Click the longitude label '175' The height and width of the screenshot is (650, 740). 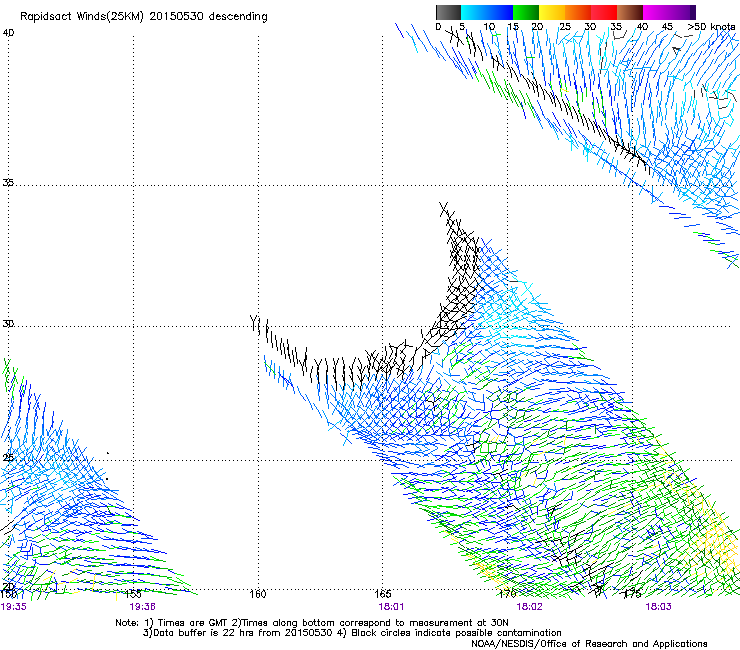point(632,594)
